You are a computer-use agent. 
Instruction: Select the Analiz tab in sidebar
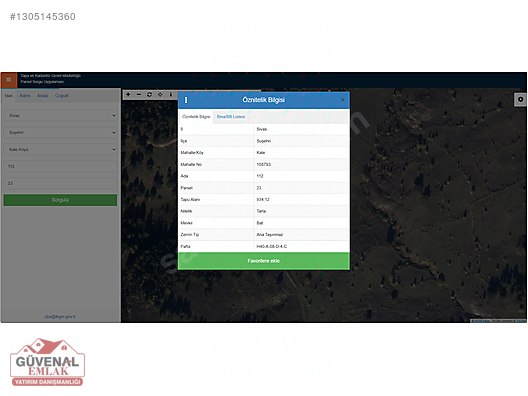coord(42,96)
